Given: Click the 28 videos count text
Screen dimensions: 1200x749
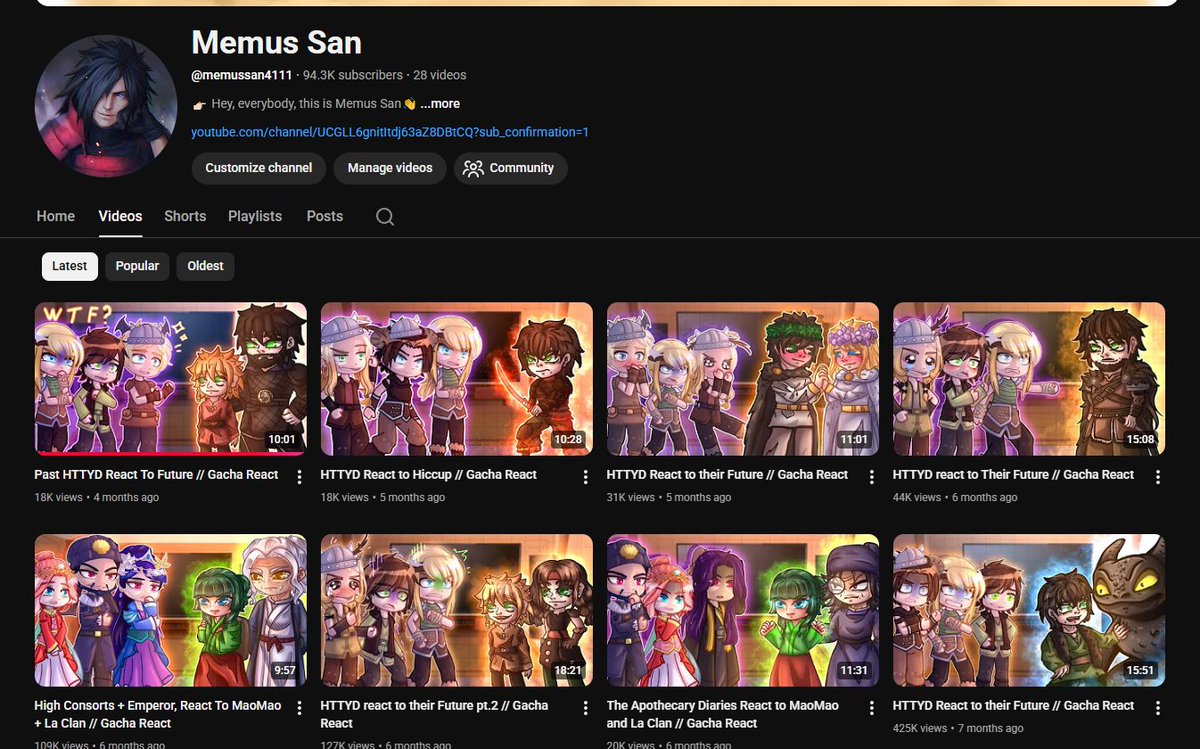Looking at the screenshot, I should (440, 75).
